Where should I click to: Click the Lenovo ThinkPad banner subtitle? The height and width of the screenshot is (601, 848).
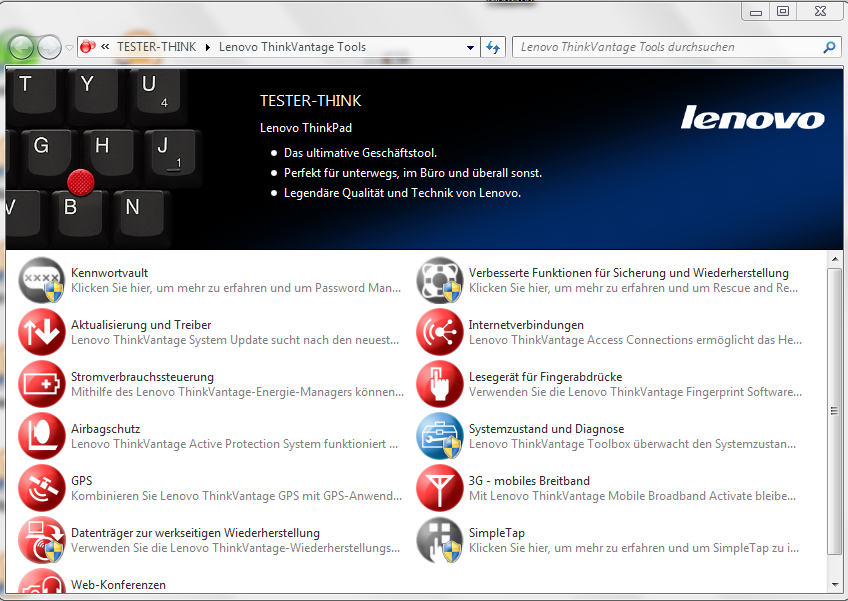point(306,128)
